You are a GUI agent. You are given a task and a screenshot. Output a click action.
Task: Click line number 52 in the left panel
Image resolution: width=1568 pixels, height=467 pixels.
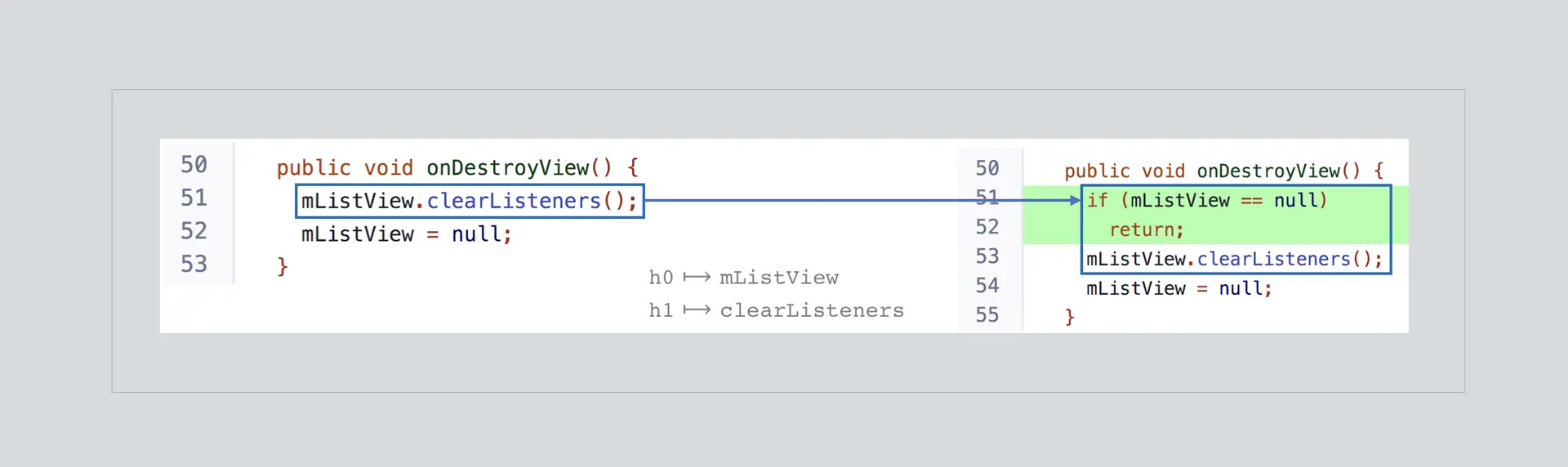(x=194, y=231)
